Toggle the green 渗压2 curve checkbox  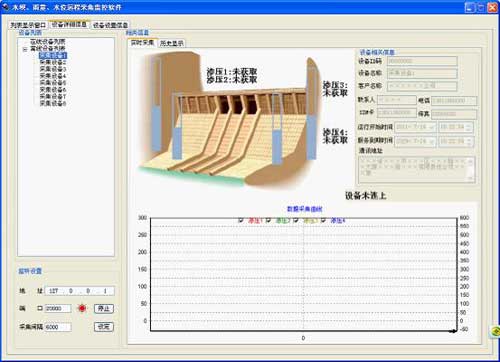pyautogui.click(x=269, y=220)
